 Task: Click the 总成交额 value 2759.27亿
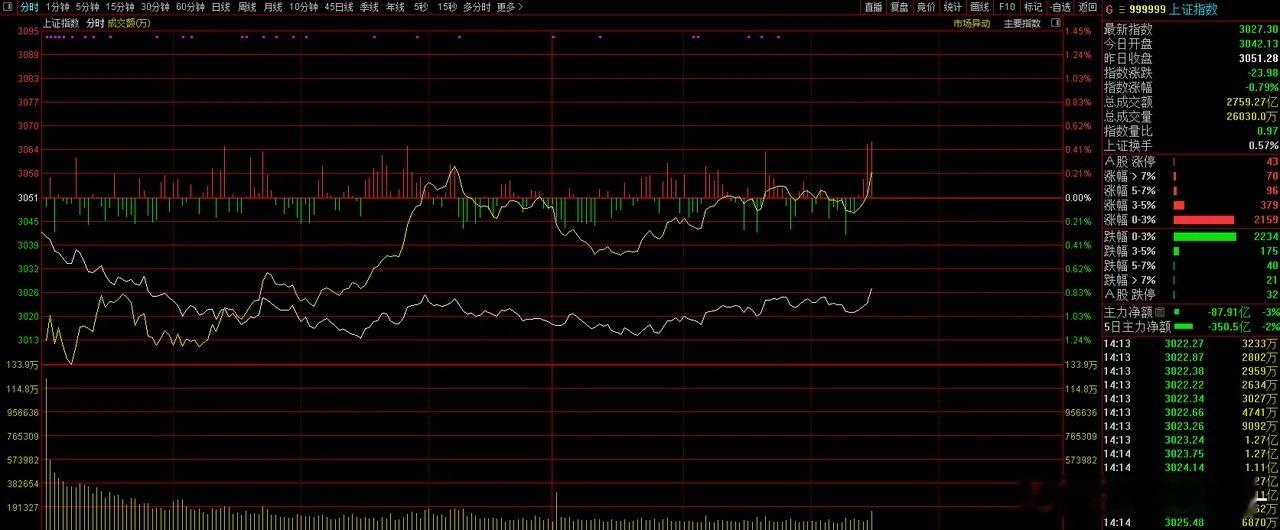pos(1254,101)
